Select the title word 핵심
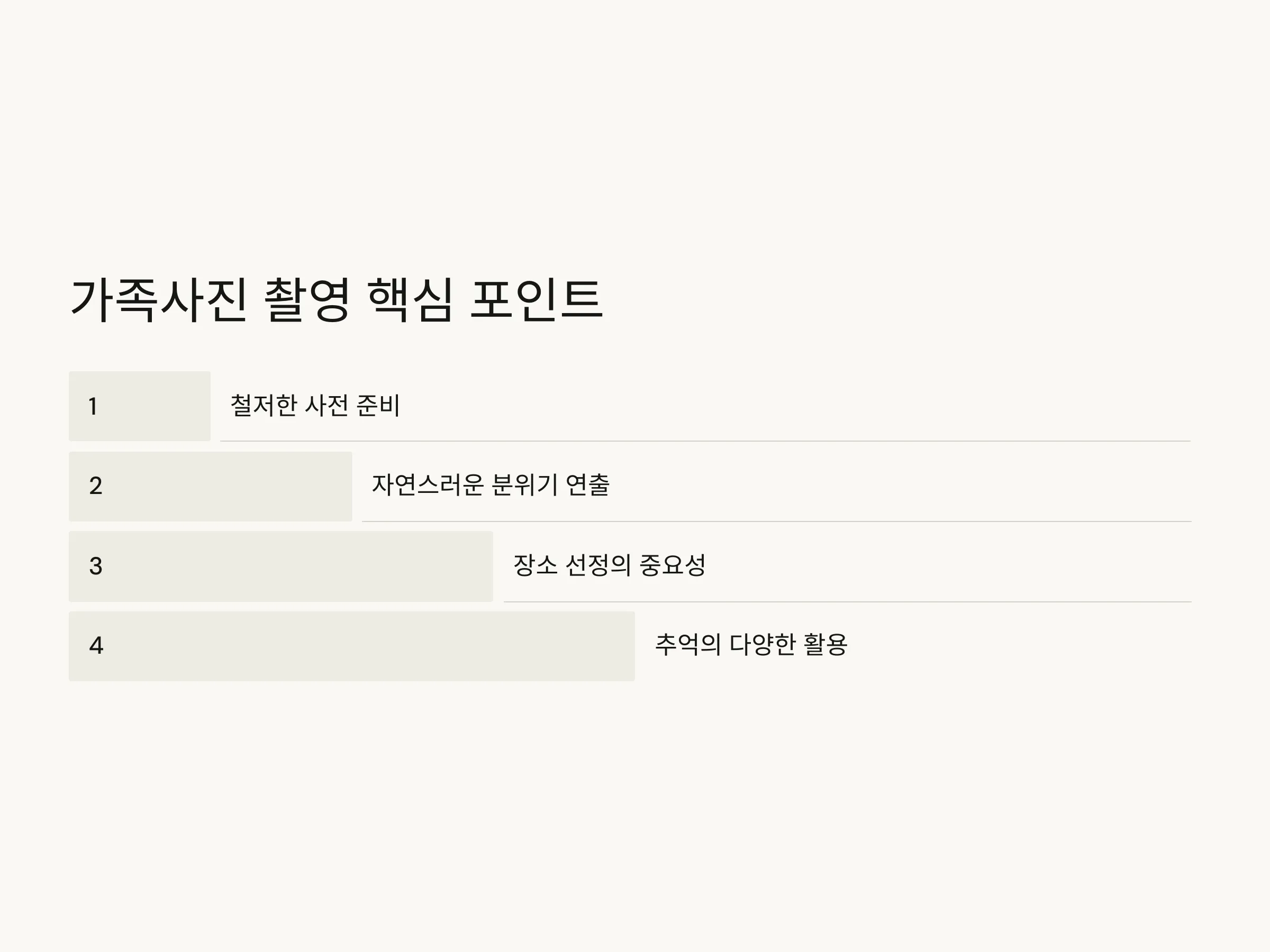 (x=410, y=299)
